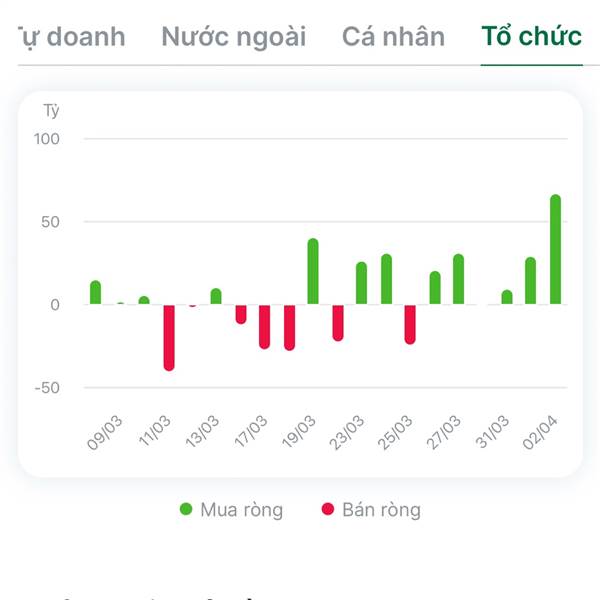Tap the tallest green bar at 02/04

coord(555,250)
